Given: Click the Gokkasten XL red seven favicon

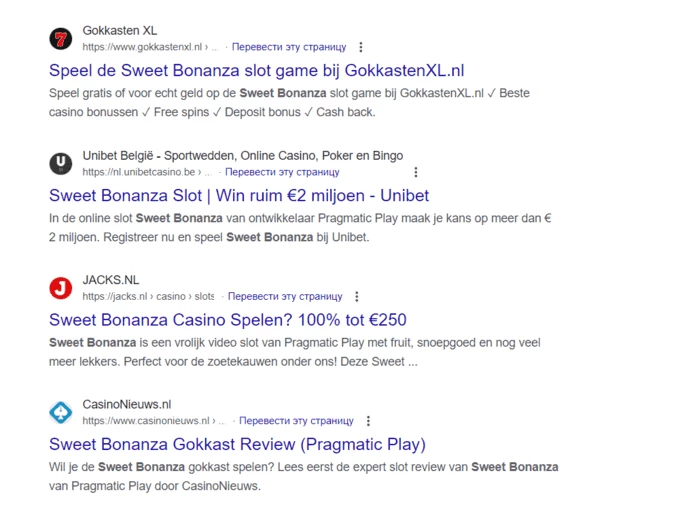Looking at the screenshot, I should (x=61, y=39).
